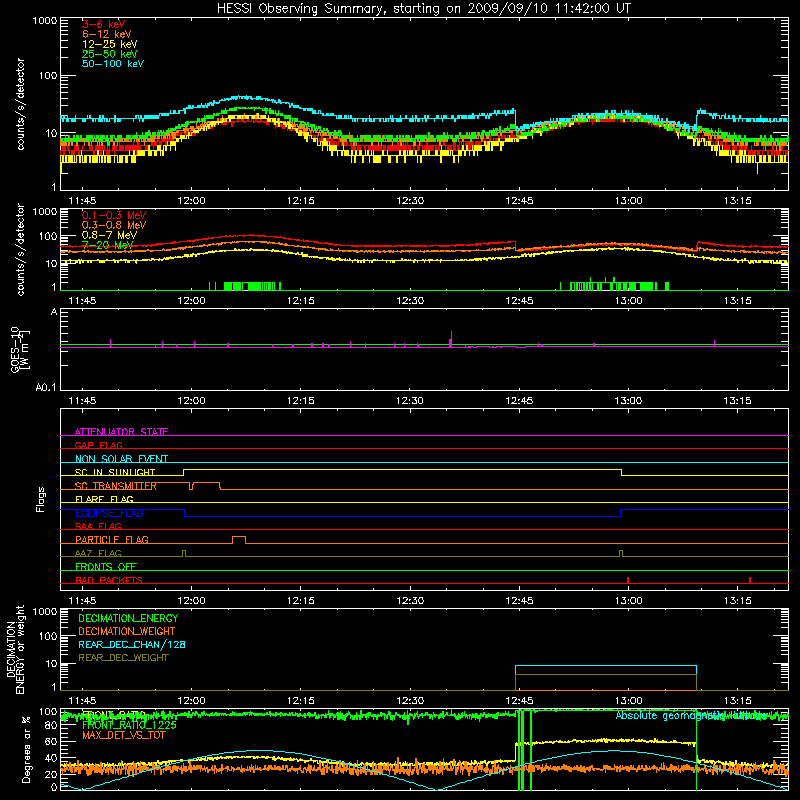Click the FRONT_RATIO_1225 legend label
This screenshot has width=800, height=800.
pos(129,725)
